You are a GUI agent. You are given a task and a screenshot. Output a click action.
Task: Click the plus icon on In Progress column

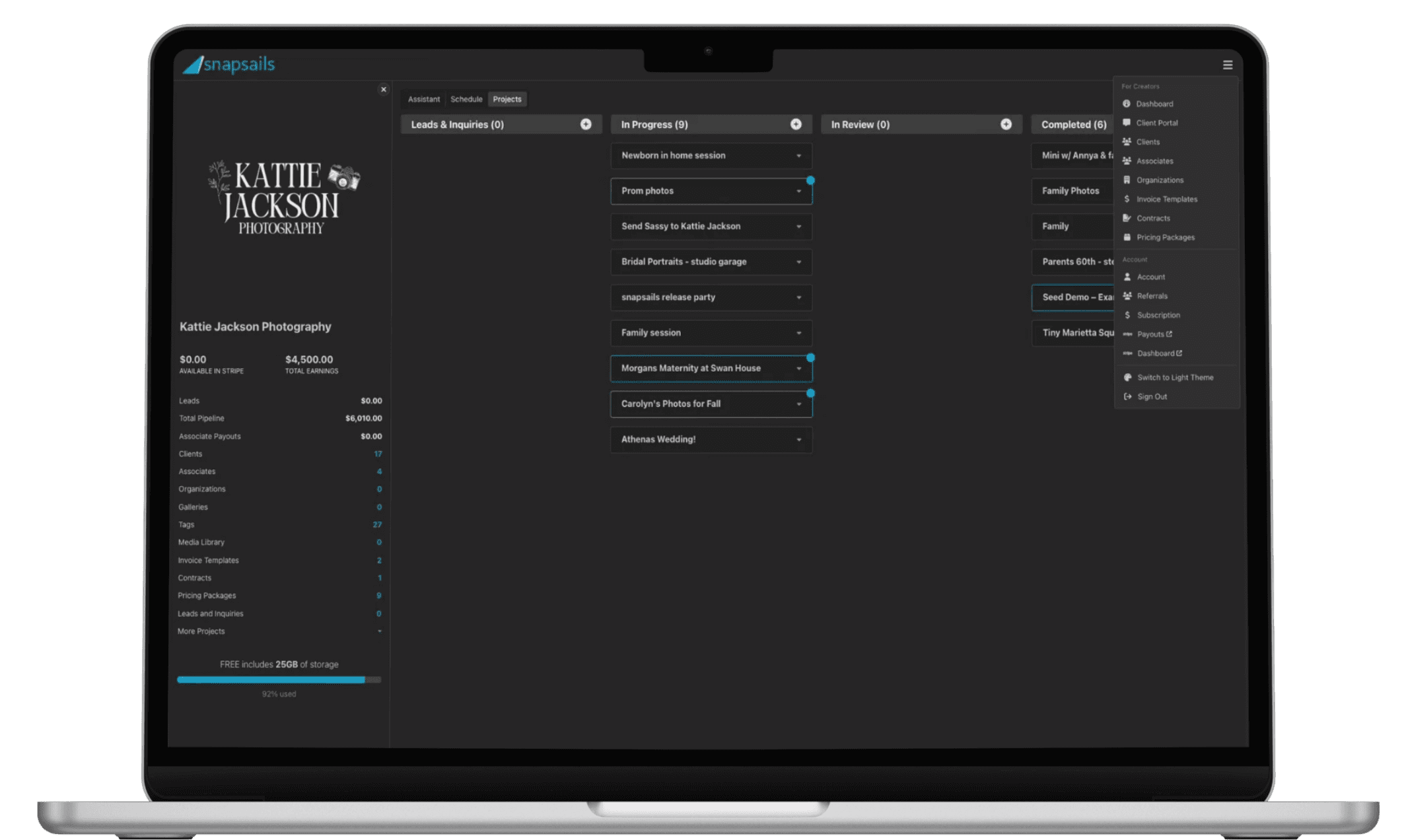(795, 124)
